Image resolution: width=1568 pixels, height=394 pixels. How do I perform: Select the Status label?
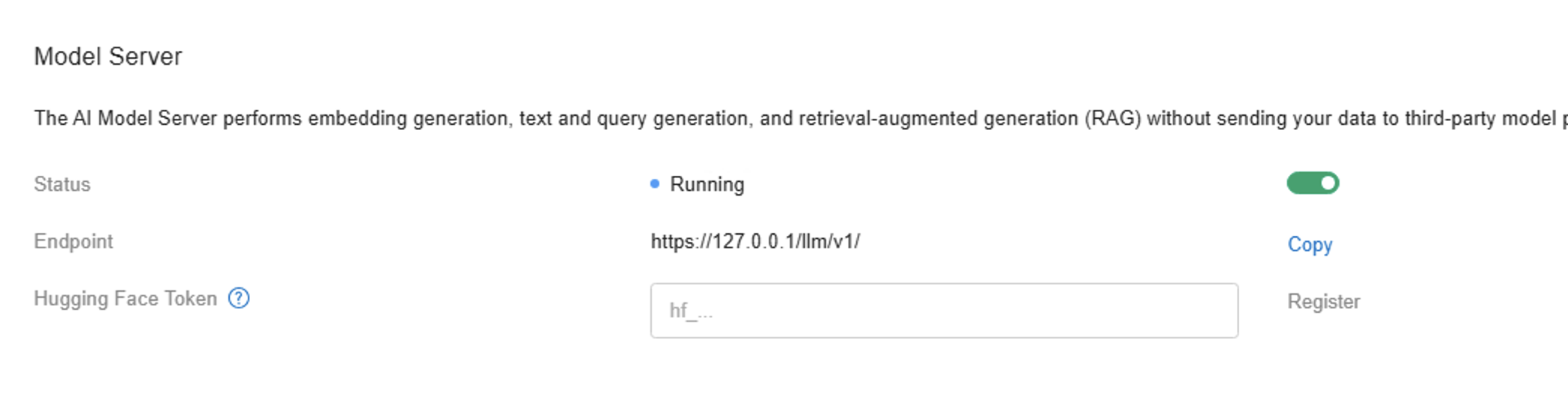click(x=62, y=184)
